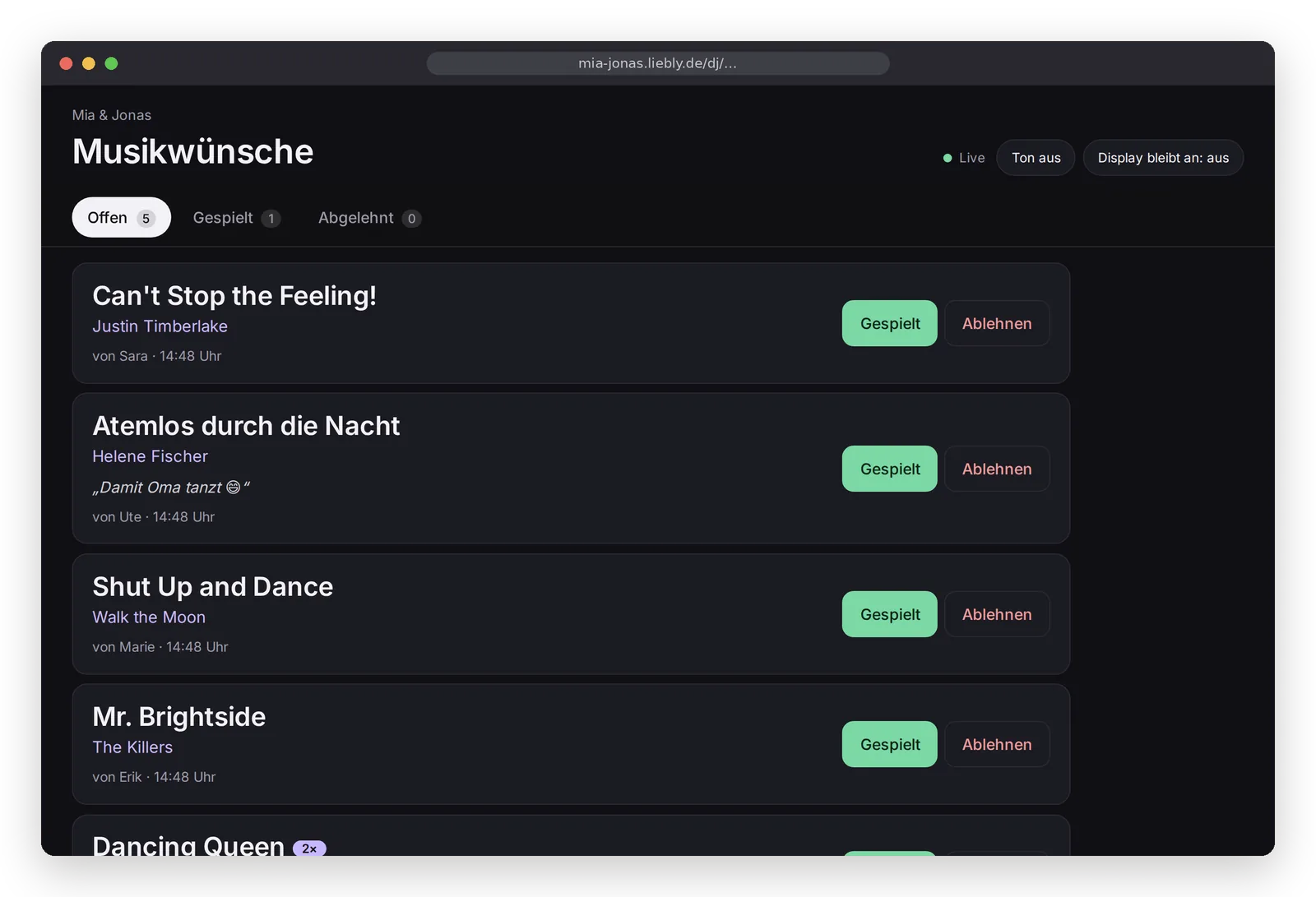1316x897 pixels.
Task: Click the count badge '1' on Gespielt
Action: click(x=271, y=219)
